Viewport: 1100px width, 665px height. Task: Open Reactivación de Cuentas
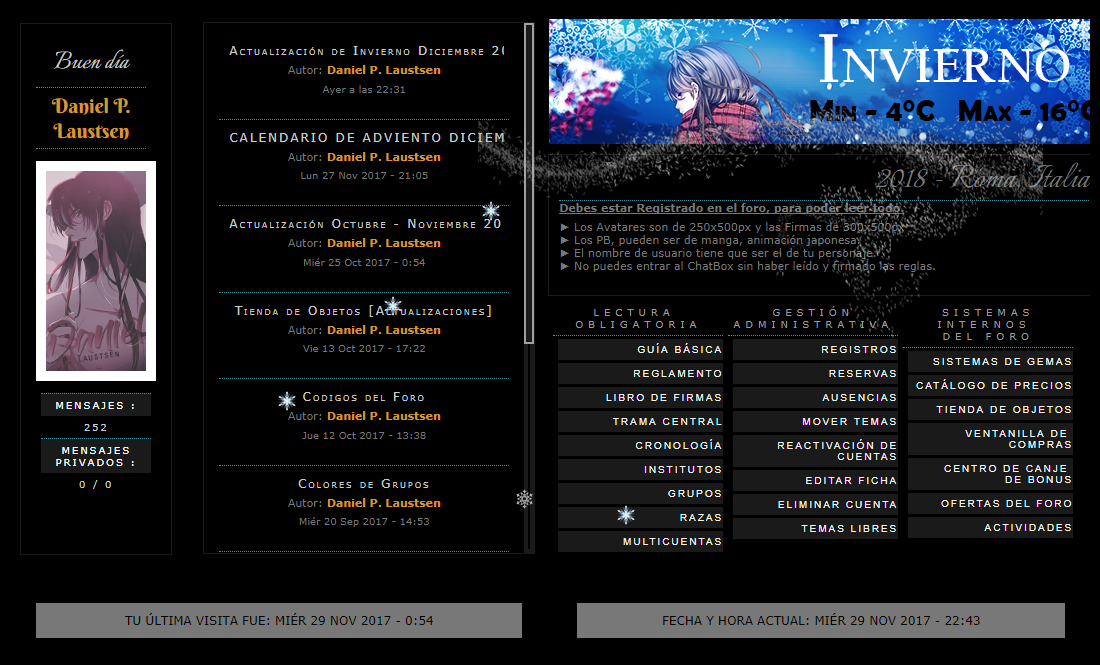tap(815, 450)
